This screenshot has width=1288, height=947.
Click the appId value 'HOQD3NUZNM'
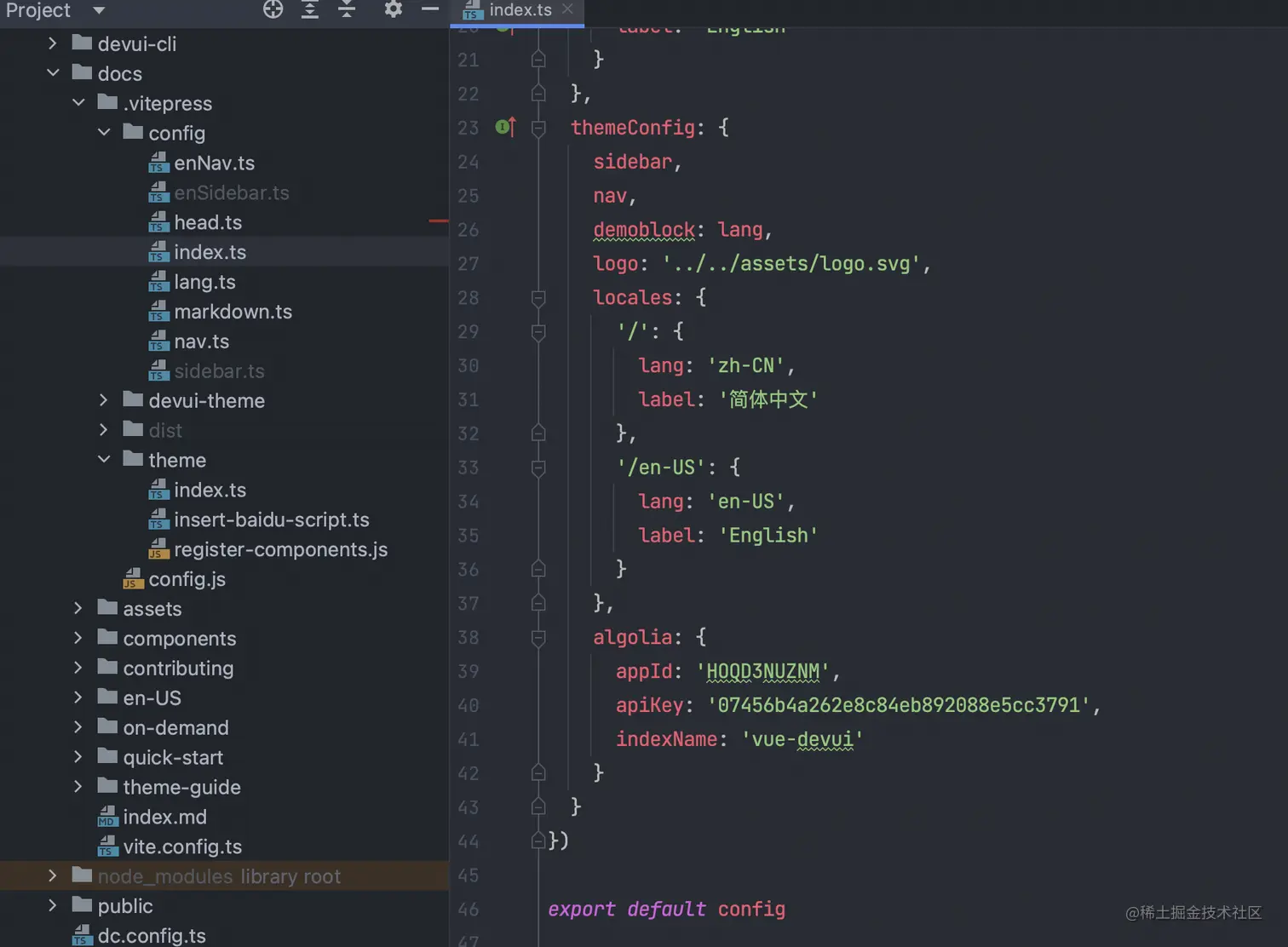[x=762, y=672]
